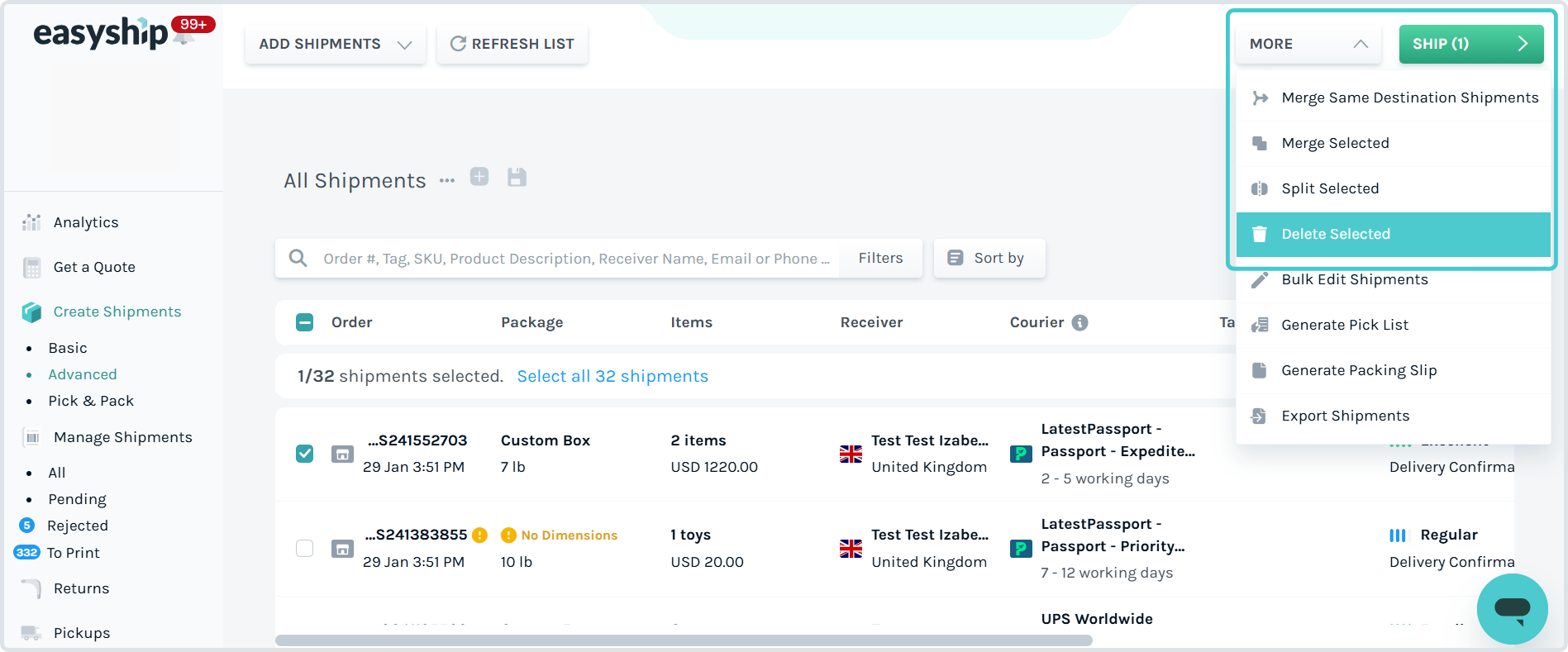Choose Split Selected from the menu
Image resolution: width=1568 pixels, height=652 pixels.
[x=1394, y=189]
